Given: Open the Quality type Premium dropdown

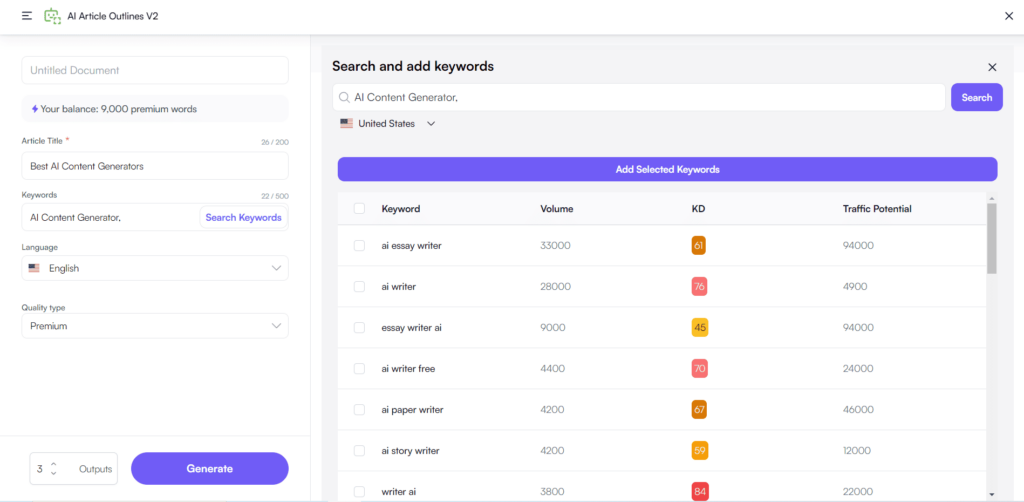Looking at the screenshot, I should pyautogui.click(x=155, y=326).
